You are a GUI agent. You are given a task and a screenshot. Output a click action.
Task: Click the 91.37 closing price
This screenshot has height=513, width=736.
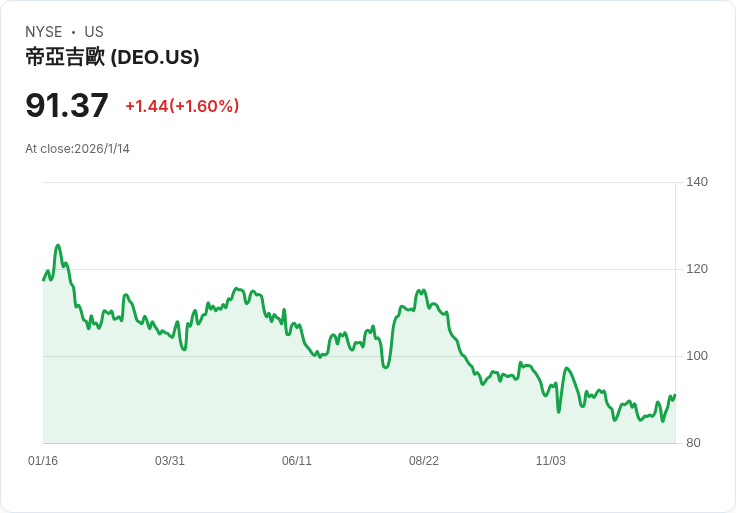(x=67, y=105)
